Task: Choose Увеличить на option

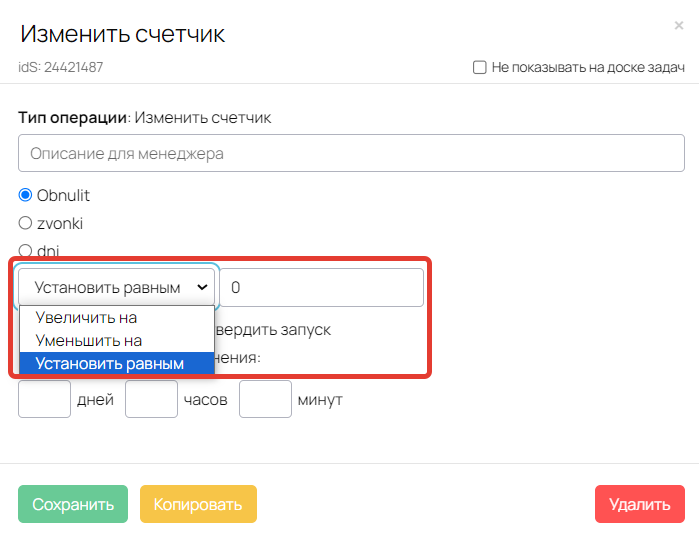Action: pos(117,318)
